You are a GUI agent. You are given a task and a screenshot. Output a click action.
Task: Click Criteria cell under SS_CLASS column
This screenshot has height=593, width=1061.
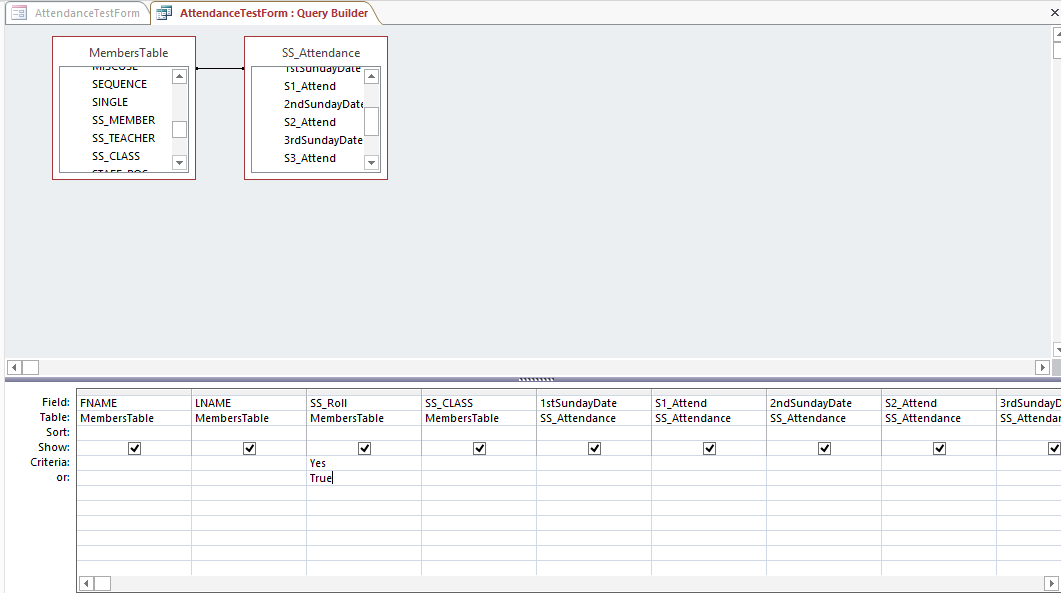479,463
